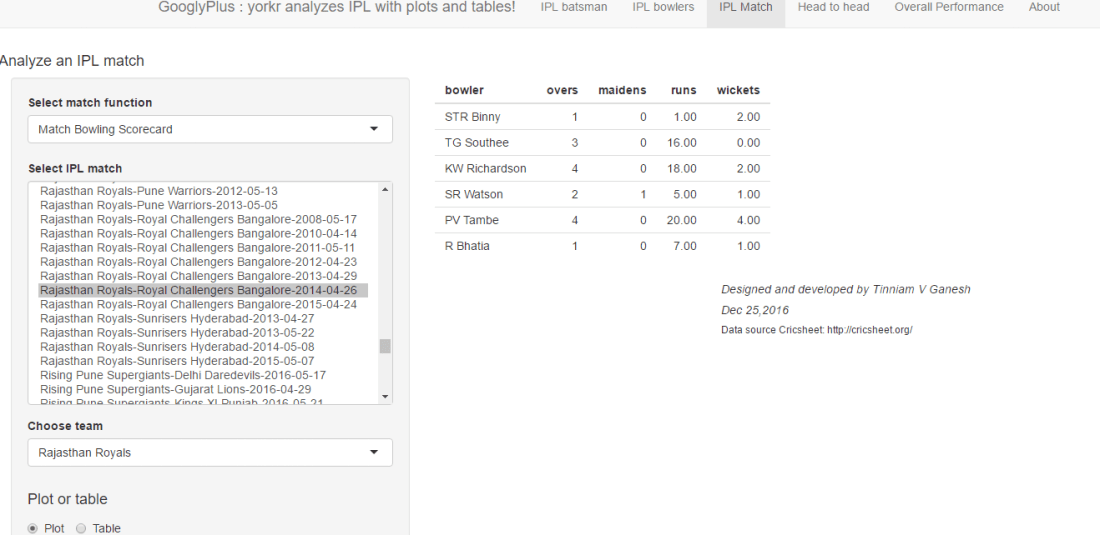Click the GooglyPlus app title
1100x535 pixels.
coord(337,8)
